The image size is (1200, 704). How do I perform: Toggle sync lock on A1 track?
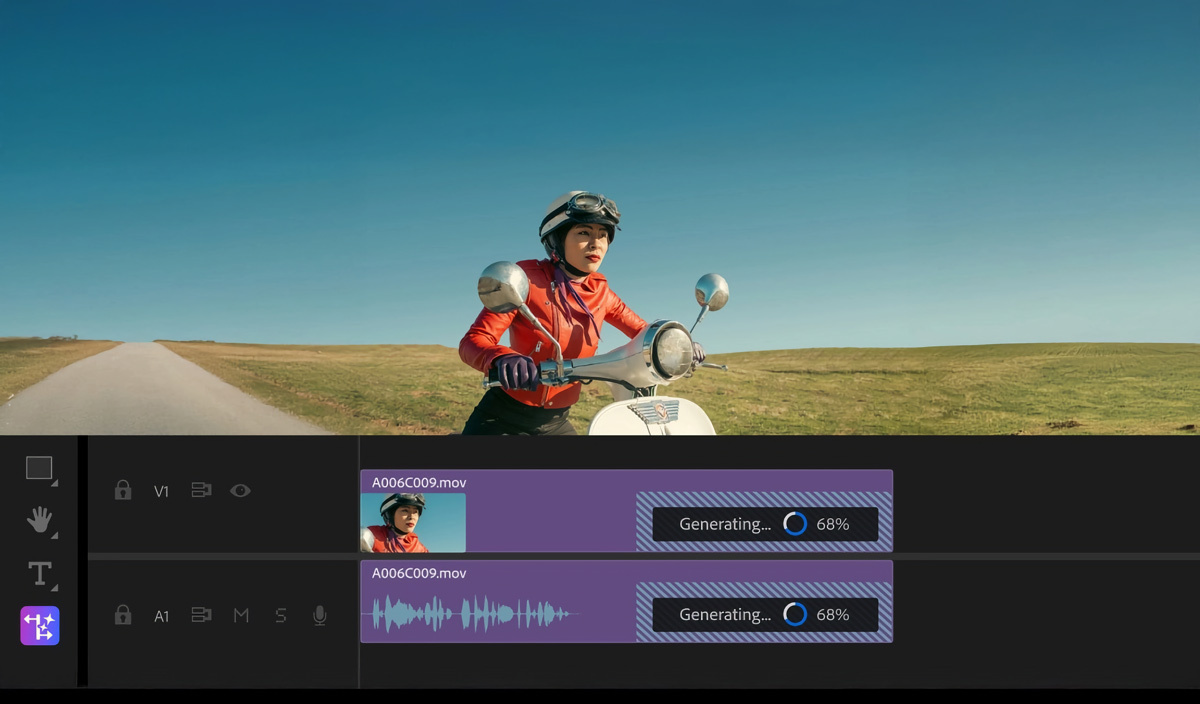(x=201, y=615)
